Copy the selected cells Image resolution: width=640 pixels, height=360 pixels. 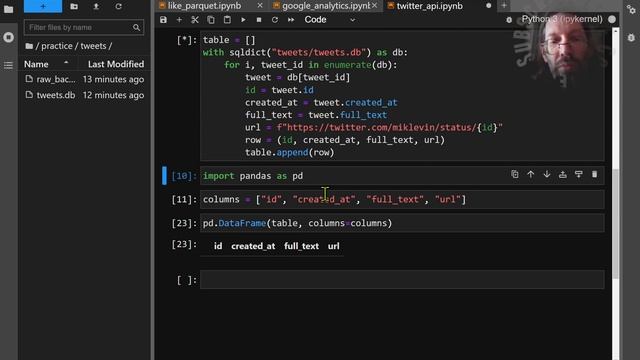tap(211, 20)
